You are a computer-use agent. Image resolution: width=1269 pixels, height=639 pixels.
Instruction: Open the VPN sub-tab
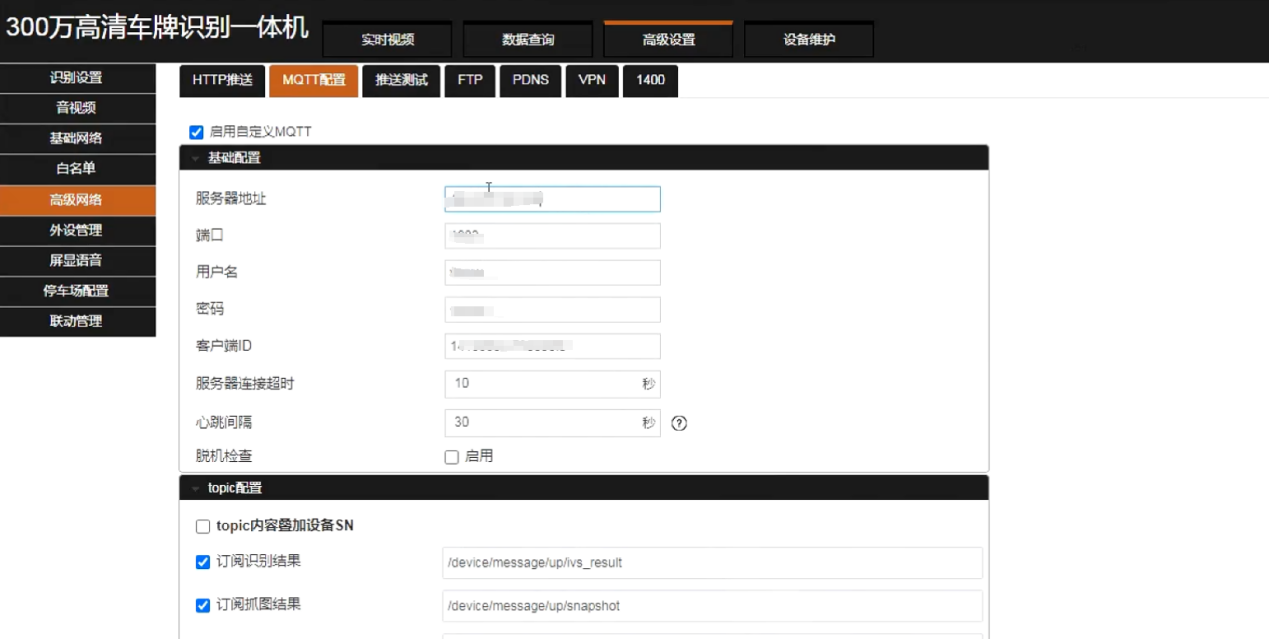tap(592, 81)
